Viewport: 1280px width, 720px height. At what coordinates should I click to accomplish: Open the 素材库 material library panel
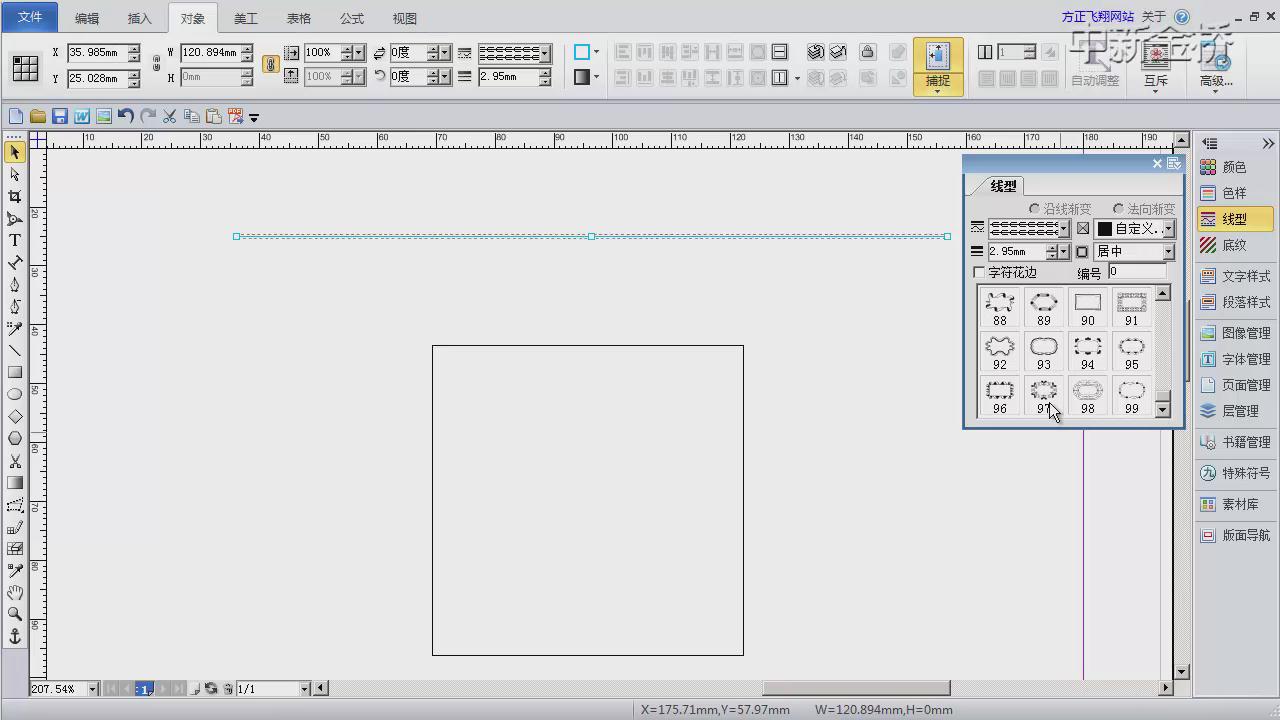point(1235,505)
